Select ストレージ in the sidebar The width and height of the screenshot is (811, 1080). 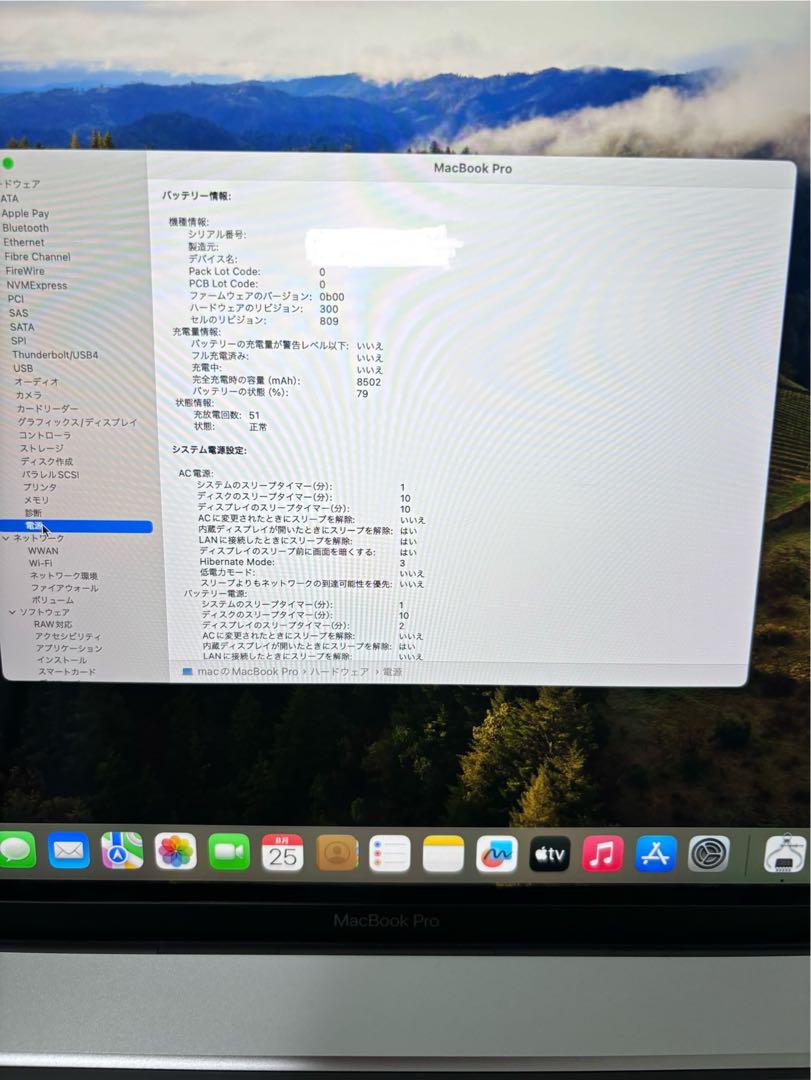pyautogui.click(x=42, y=448)
